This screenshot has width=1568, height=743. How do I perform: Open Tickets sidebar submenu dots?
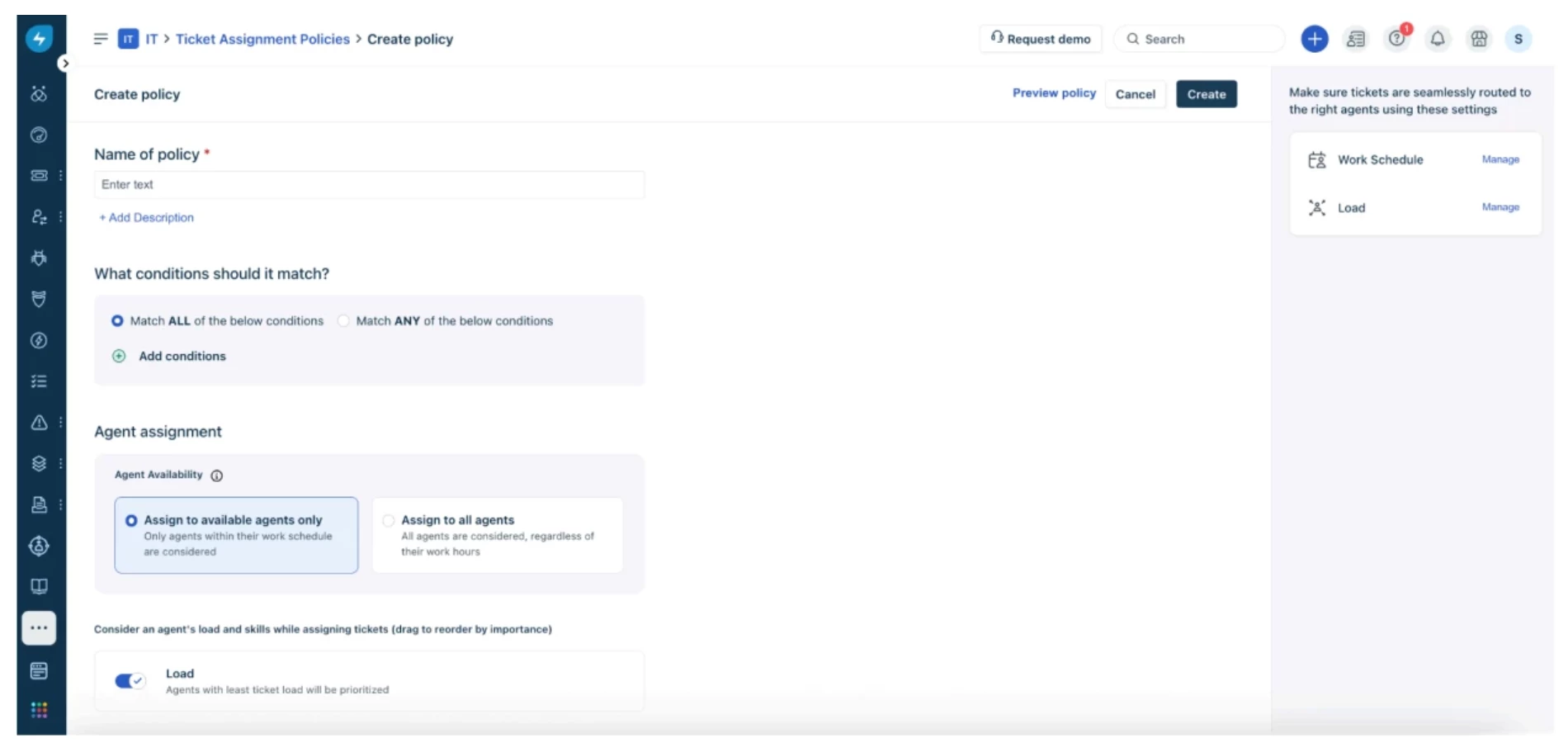point(60,175)
